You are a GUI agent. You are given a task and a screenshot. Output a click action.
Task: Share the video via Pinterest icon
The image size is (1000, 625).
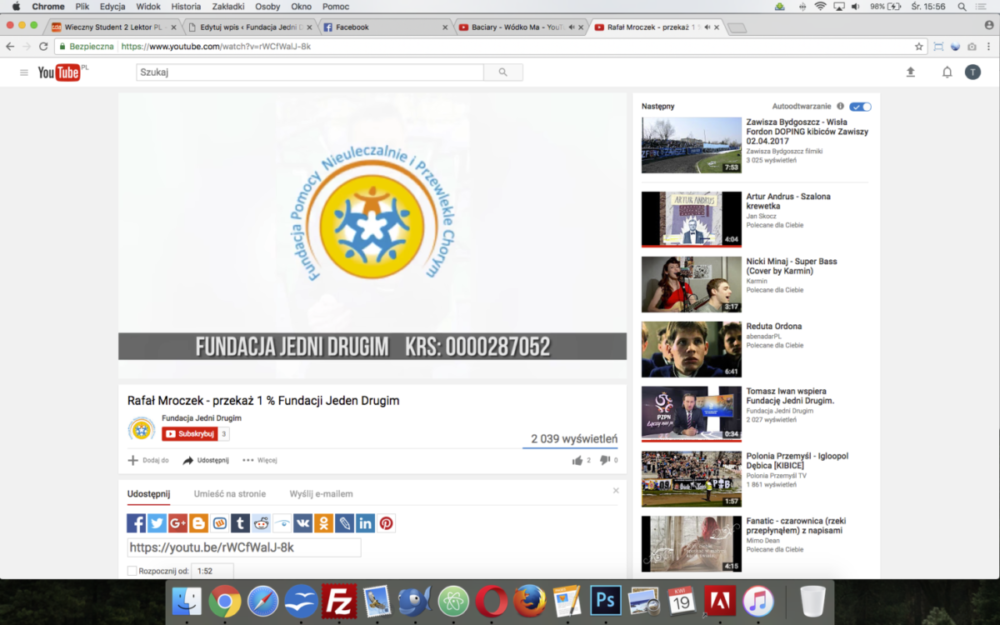click(386, 524)
